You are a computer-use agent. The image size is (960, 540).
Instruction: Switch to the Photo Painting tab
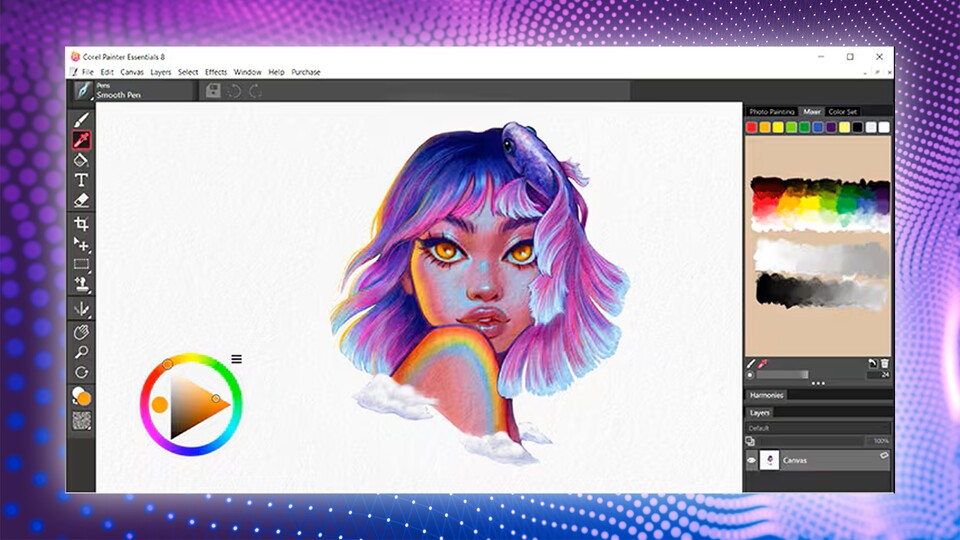pyautogui.click(x=771, y=111)
